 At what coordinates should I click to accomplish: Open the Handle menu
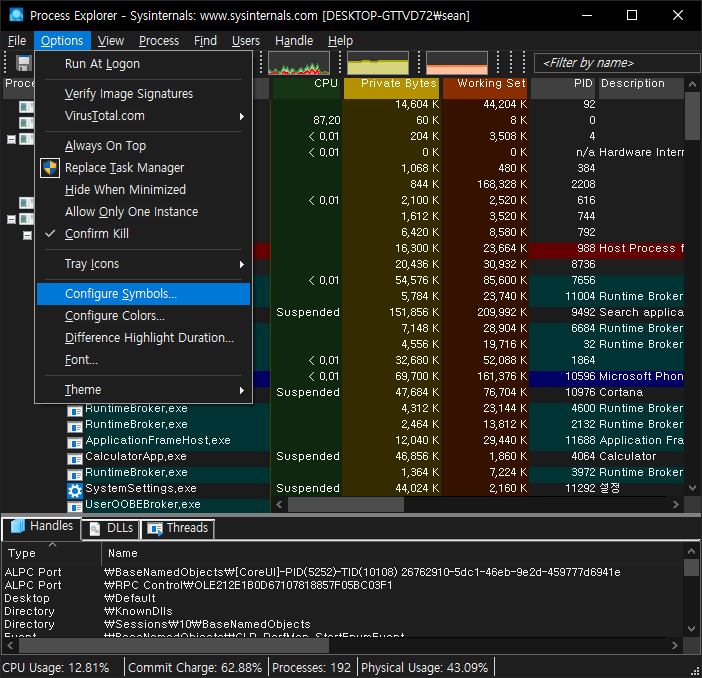pyautogui.click(x=294, y=41)
